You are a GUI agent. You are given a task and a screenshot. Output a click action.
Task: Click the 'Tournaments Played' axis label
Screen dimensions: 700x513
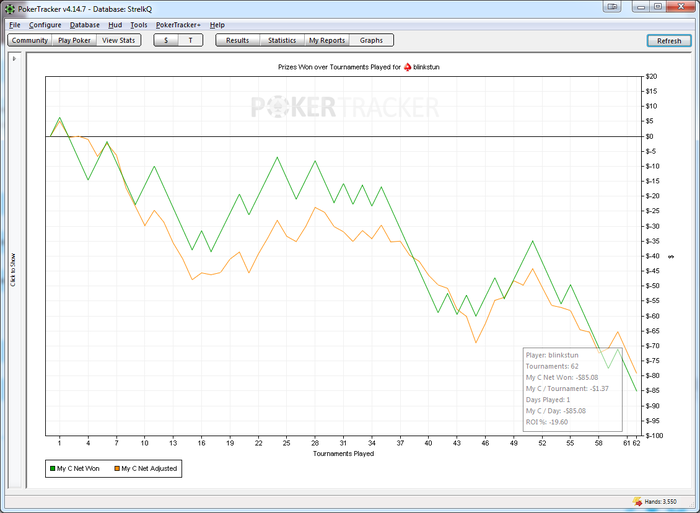(x=343, y=454)
